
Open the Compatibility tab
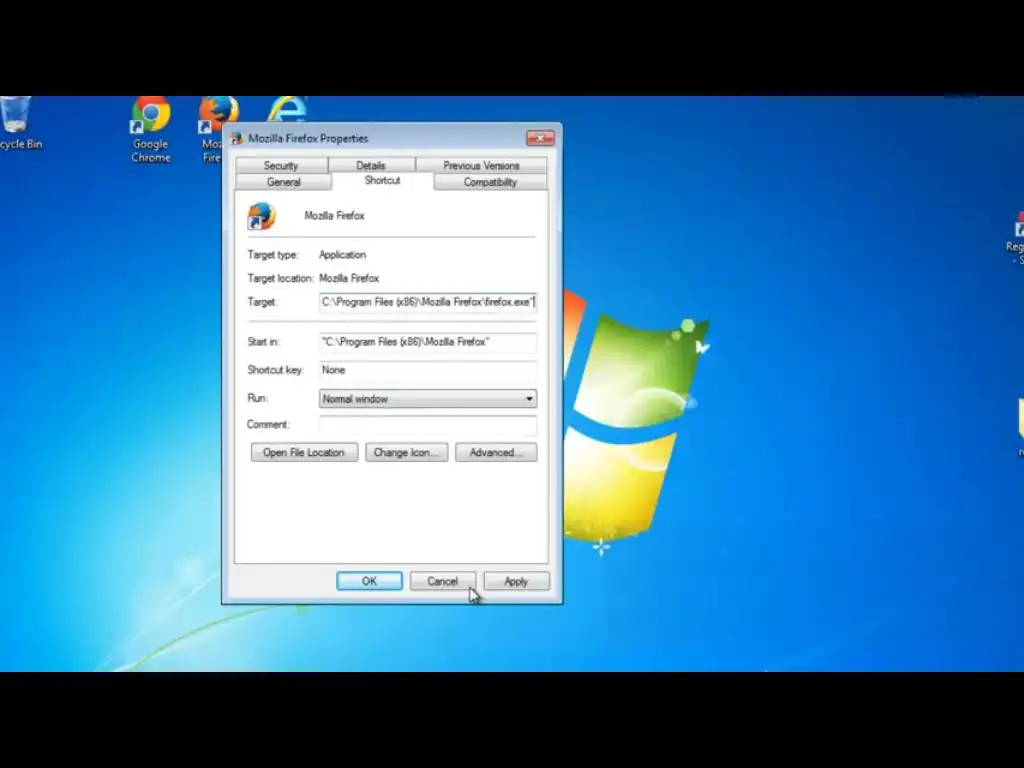coord(490,182)
